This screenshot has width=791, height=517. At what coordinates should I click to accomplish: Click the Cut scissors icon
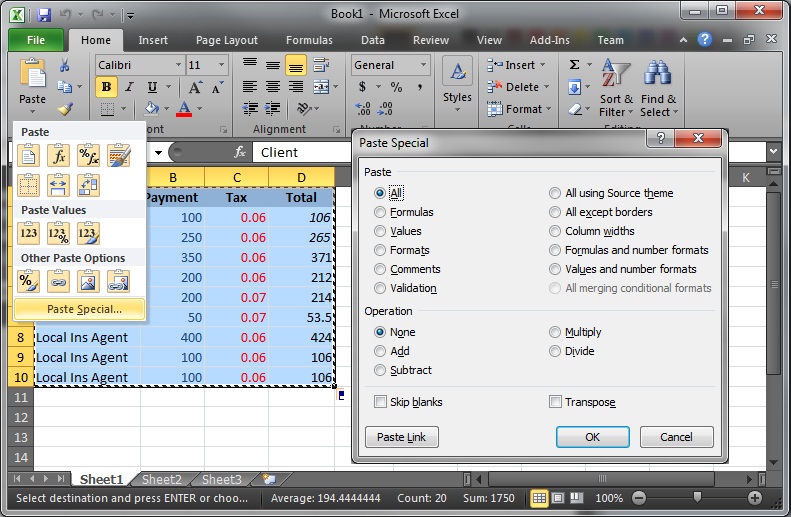(65, 65)
